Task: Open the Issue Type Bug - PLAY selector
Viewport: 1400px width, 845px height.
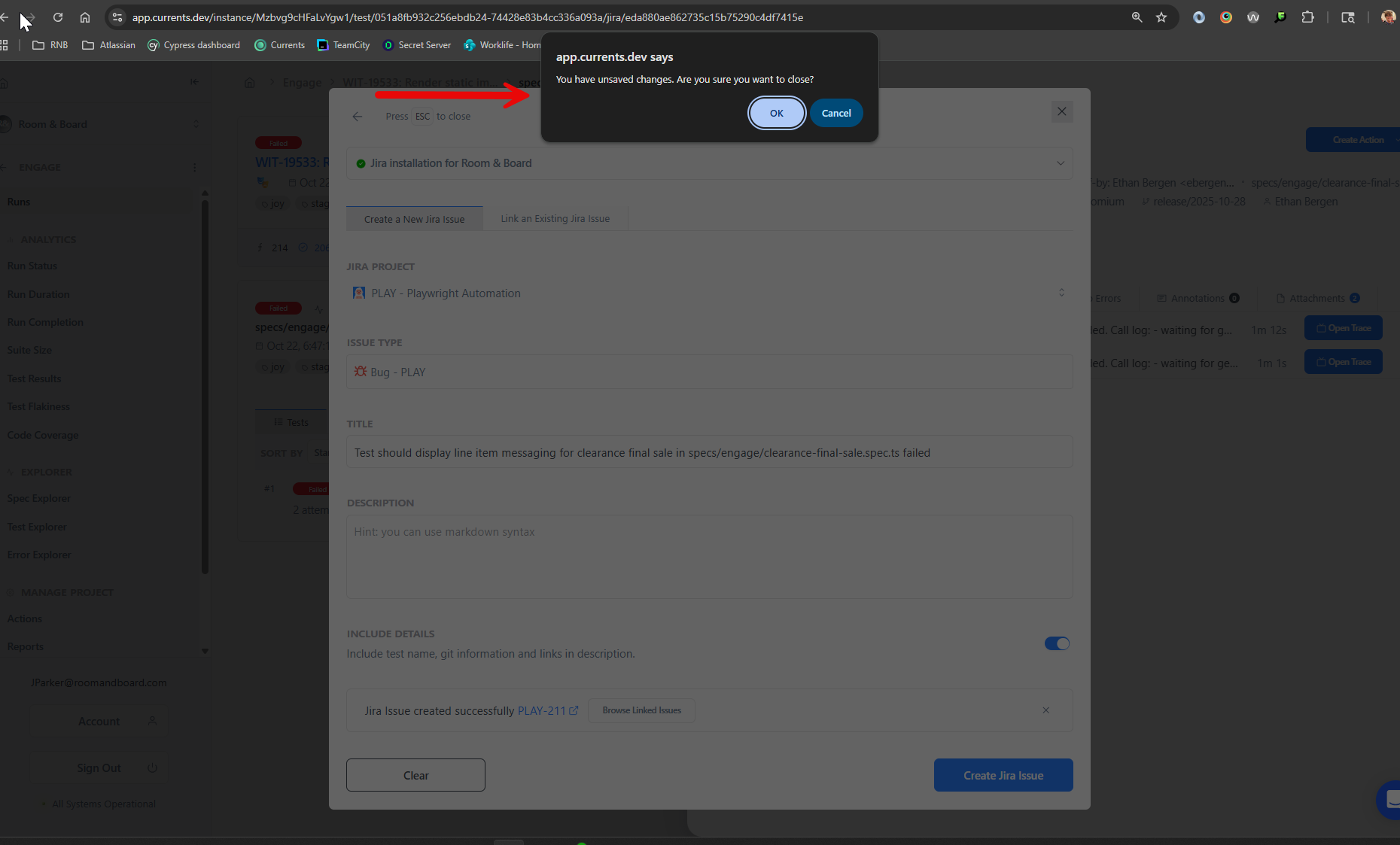Action: (710, 372)
